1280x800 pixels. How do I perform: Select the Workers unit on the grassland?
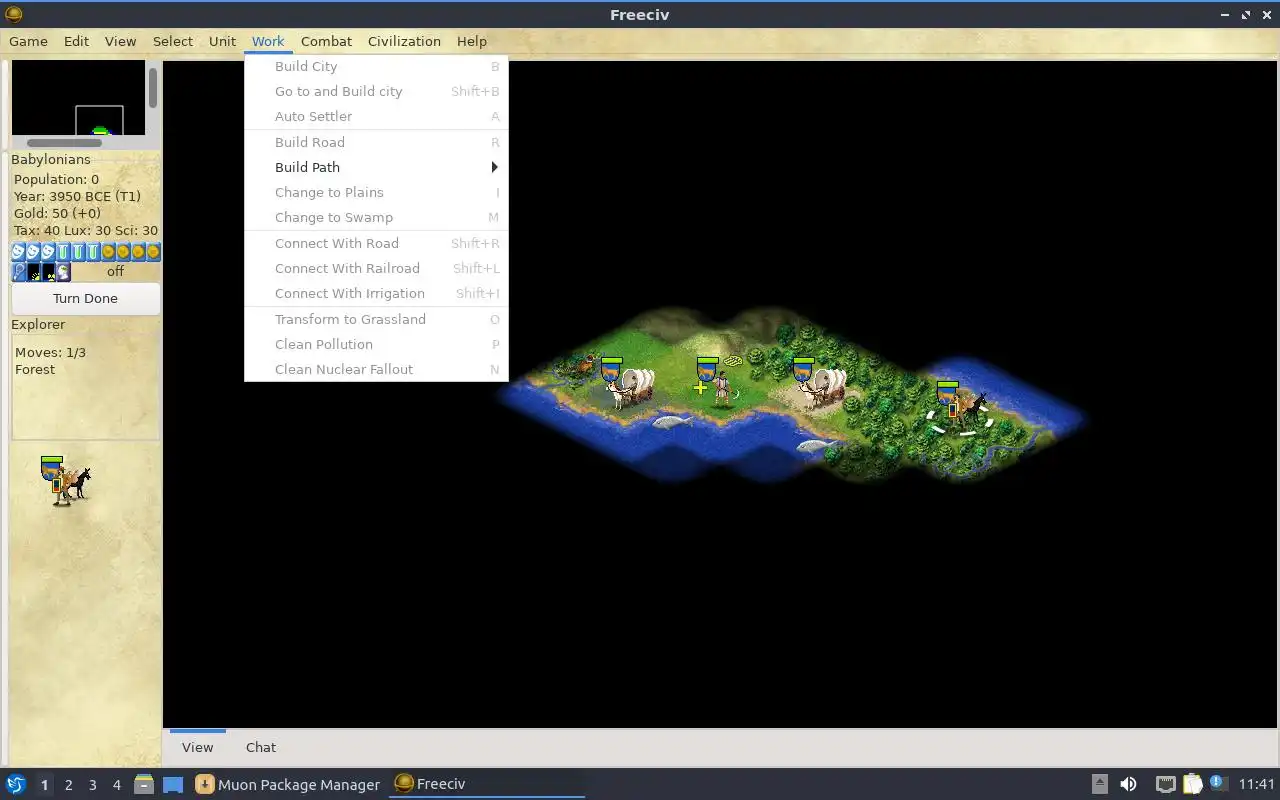(x=720, y=385)
